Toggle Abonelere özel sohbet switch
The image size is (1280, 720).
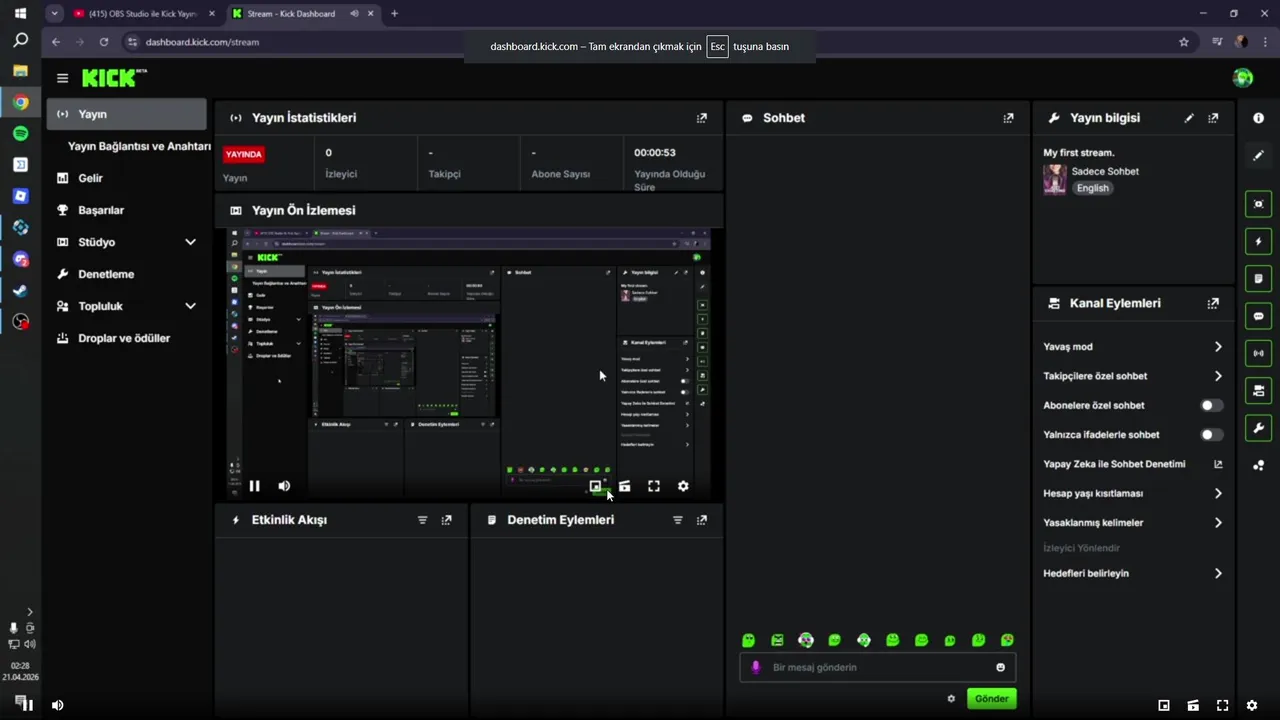(1211, 405)
